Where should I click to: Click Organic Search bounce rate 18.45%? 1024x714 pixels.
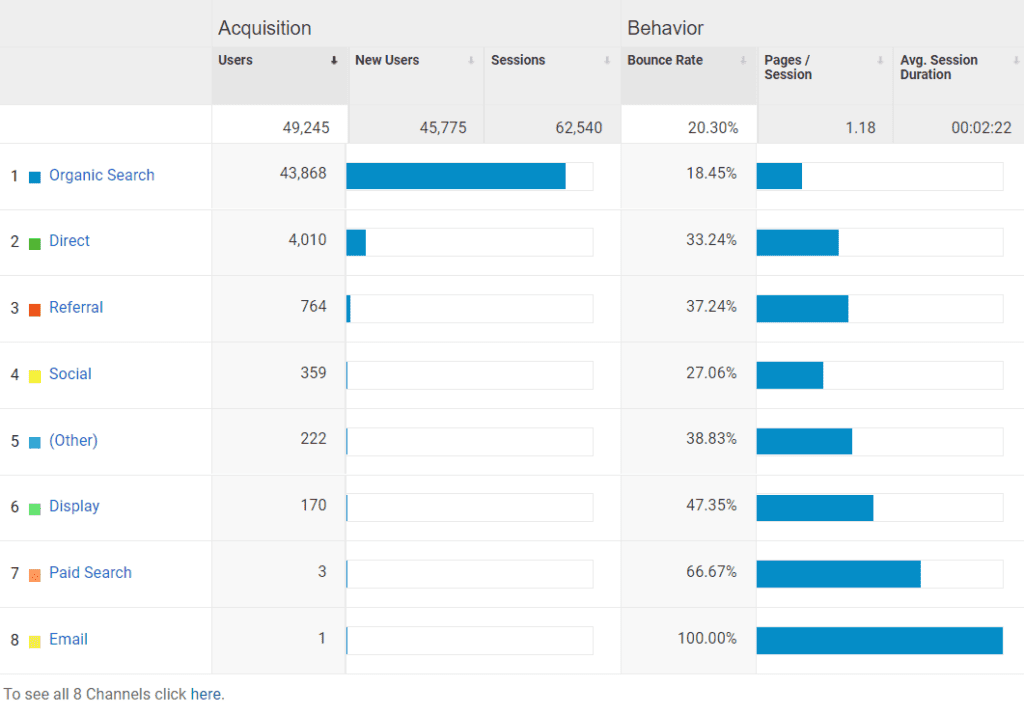pos(711,173)
